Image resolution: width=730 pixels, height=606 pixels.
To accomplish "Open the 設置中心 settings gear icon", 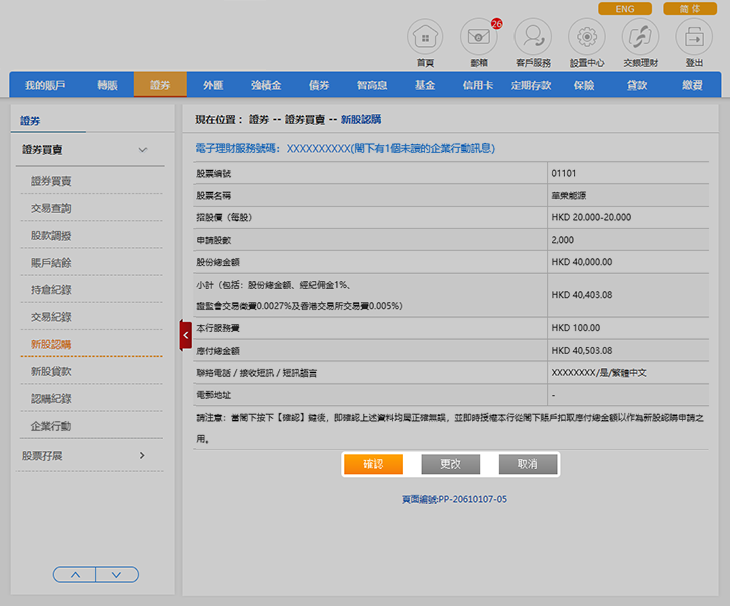I will pyautogui.click(x=586, y=38).
